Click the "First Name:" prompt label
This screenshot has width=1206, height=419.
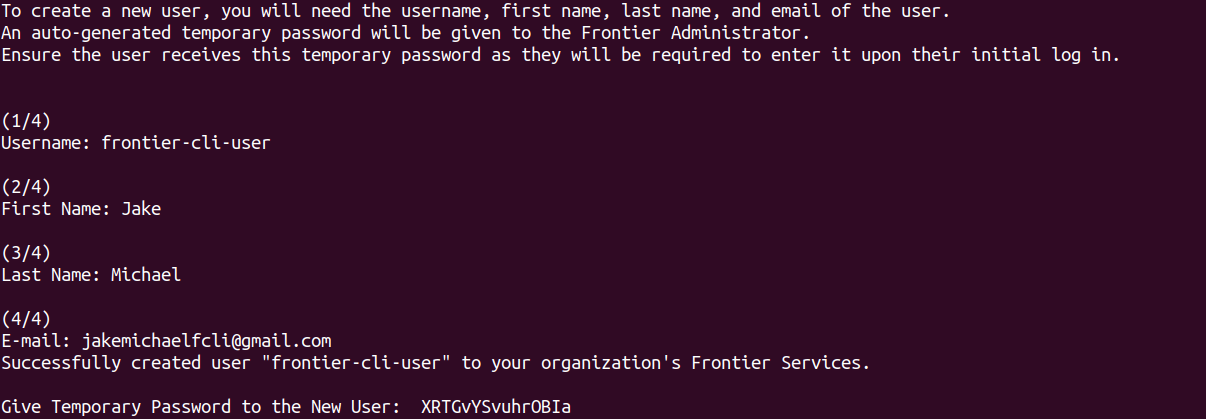(56, 209)
